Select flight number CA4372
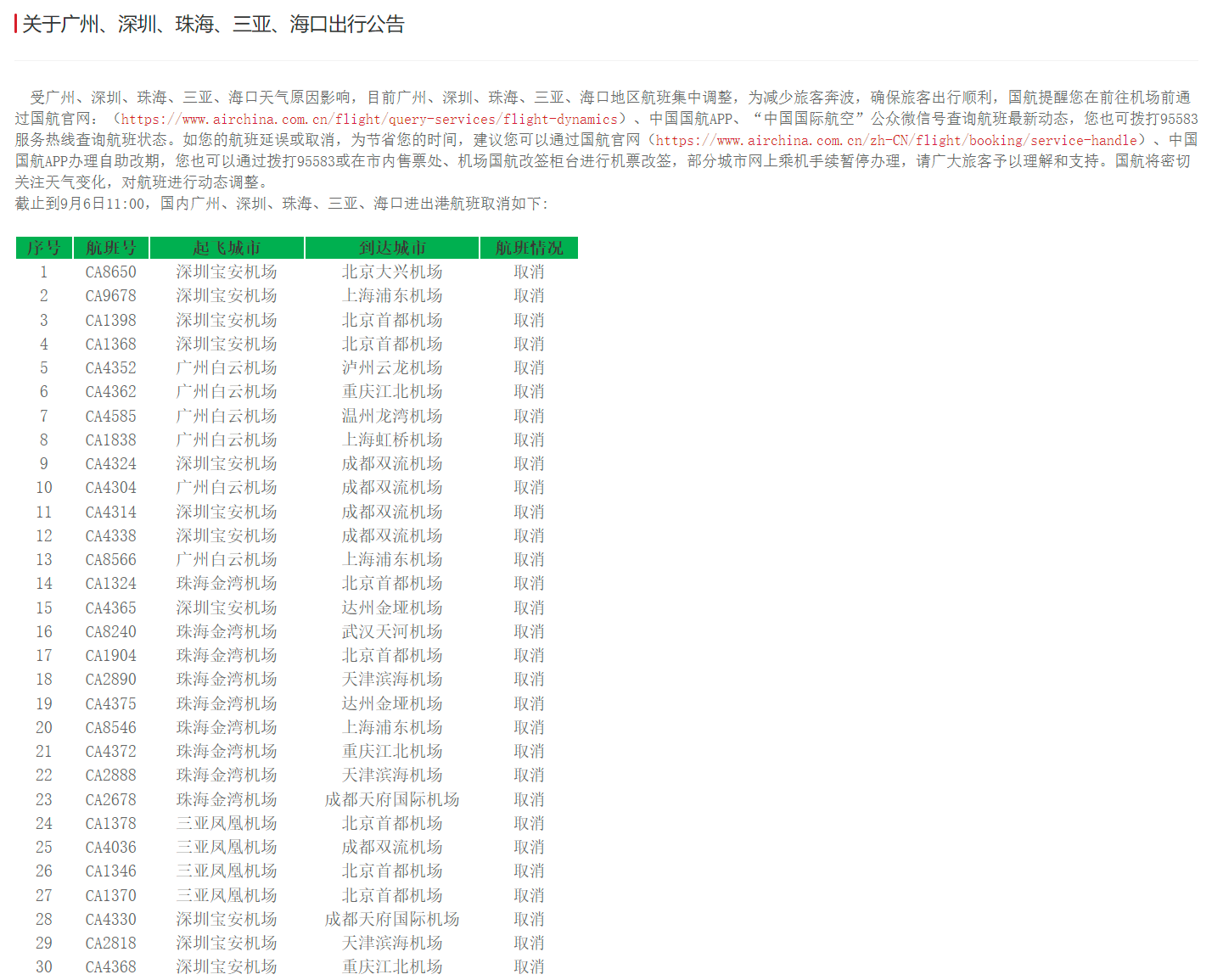The height and width of the screenshot is (980, 1223). pos(111,752)
